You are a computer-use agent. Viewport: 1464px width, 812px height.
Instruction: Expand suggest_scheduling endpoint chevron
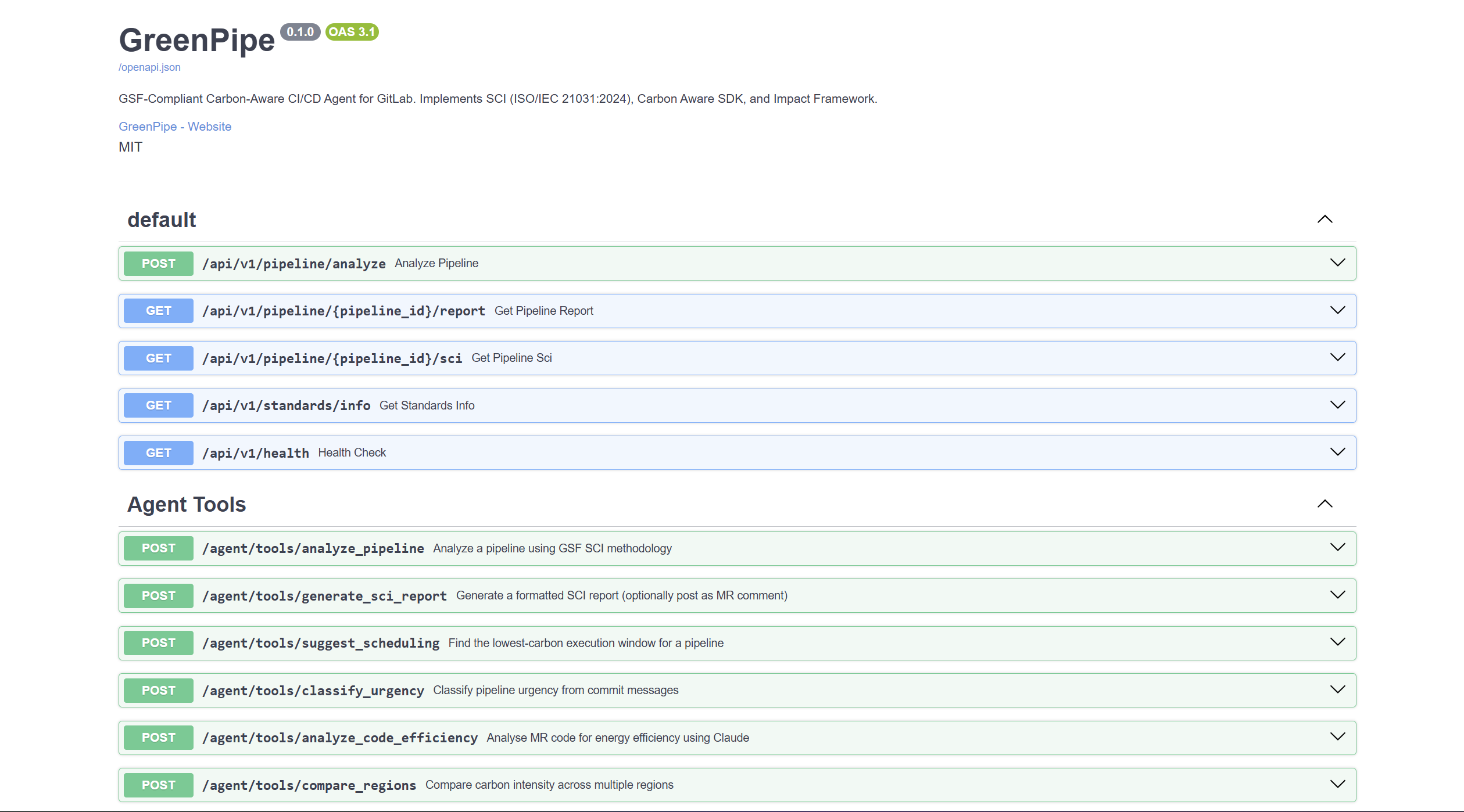1337,642
